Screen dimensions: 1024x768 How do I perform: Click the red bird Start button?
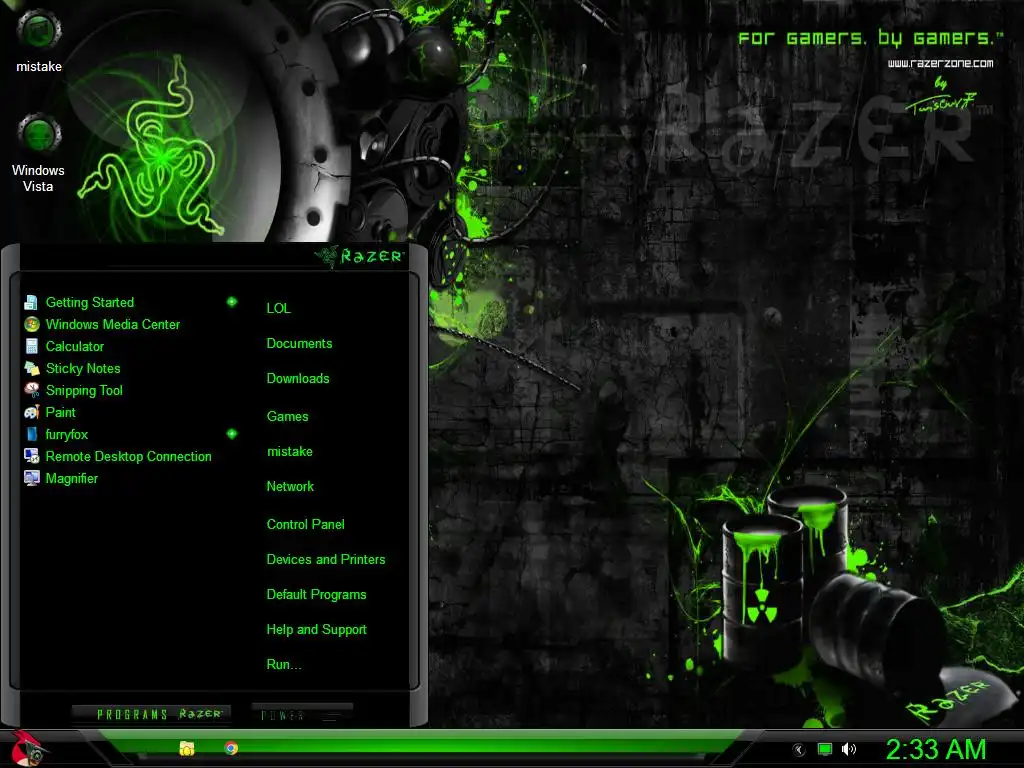[28, 748]
